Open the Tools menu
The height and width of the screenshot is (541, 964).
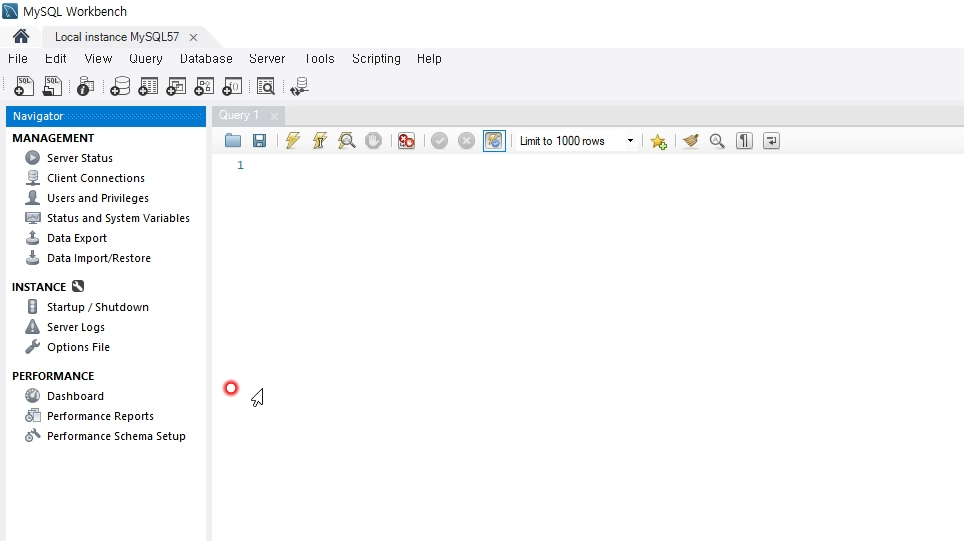click(320, 59)
